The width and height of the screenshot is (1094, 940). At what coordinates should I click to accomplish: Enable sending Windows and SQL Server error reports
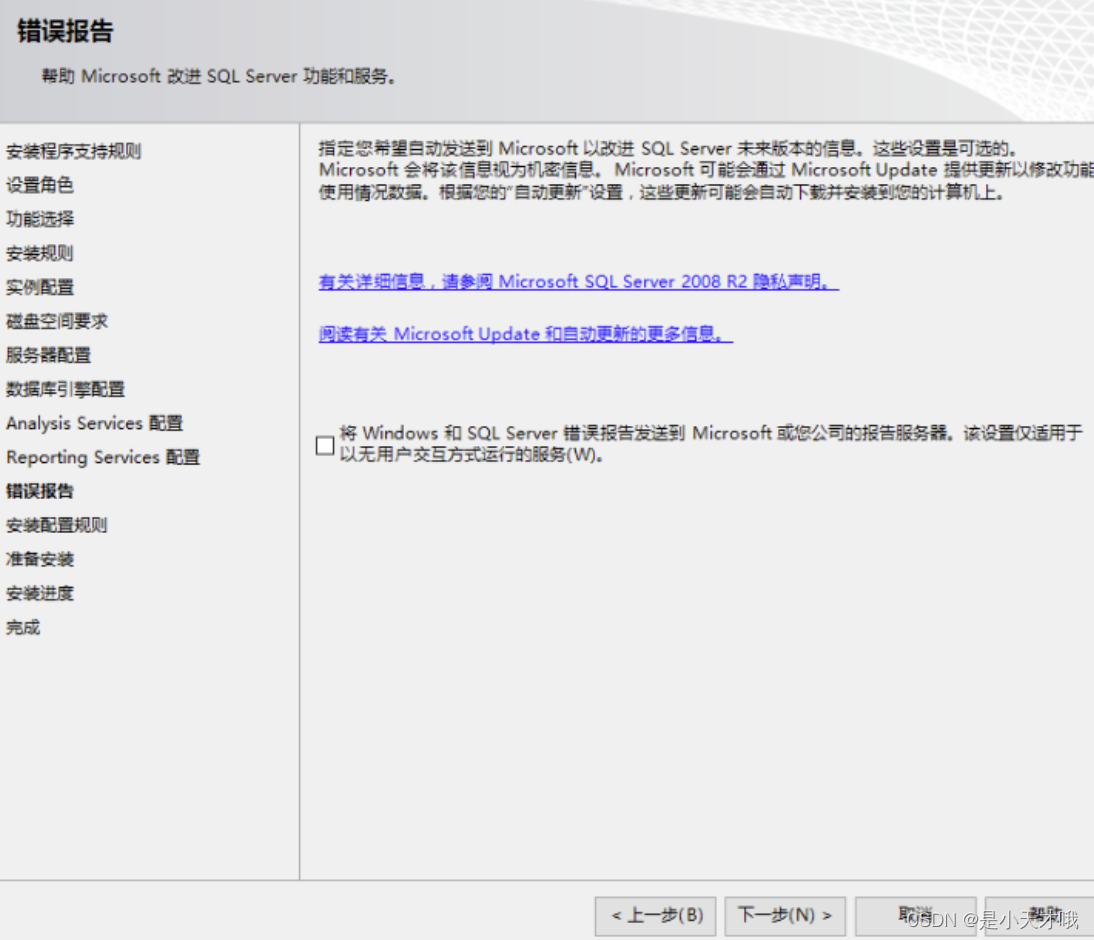(x=325, y=445)
